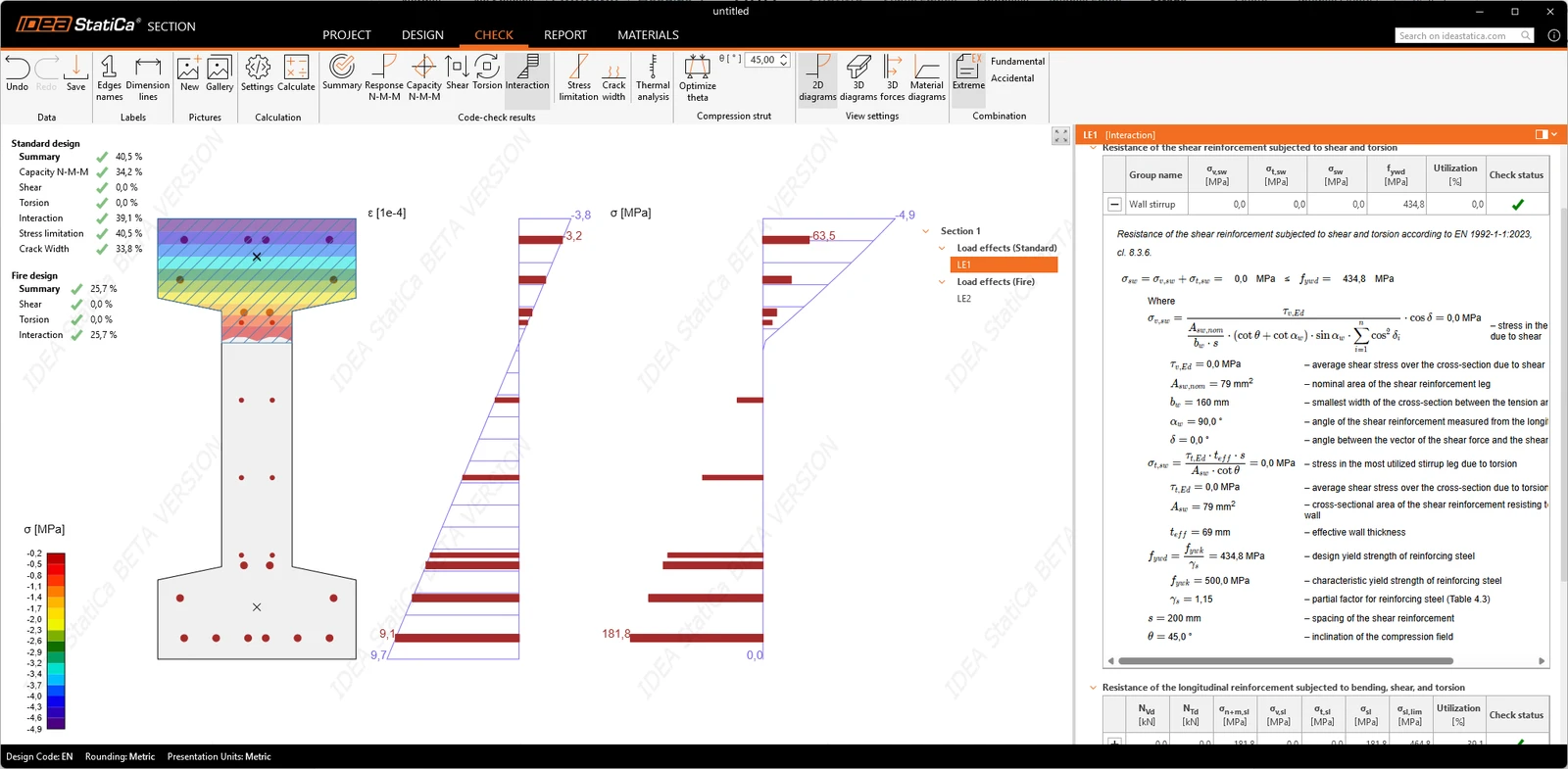Viewport: 1568px width, 769px height.
Task: Open the DESIGN tab
Action: [x=422, y=35]
